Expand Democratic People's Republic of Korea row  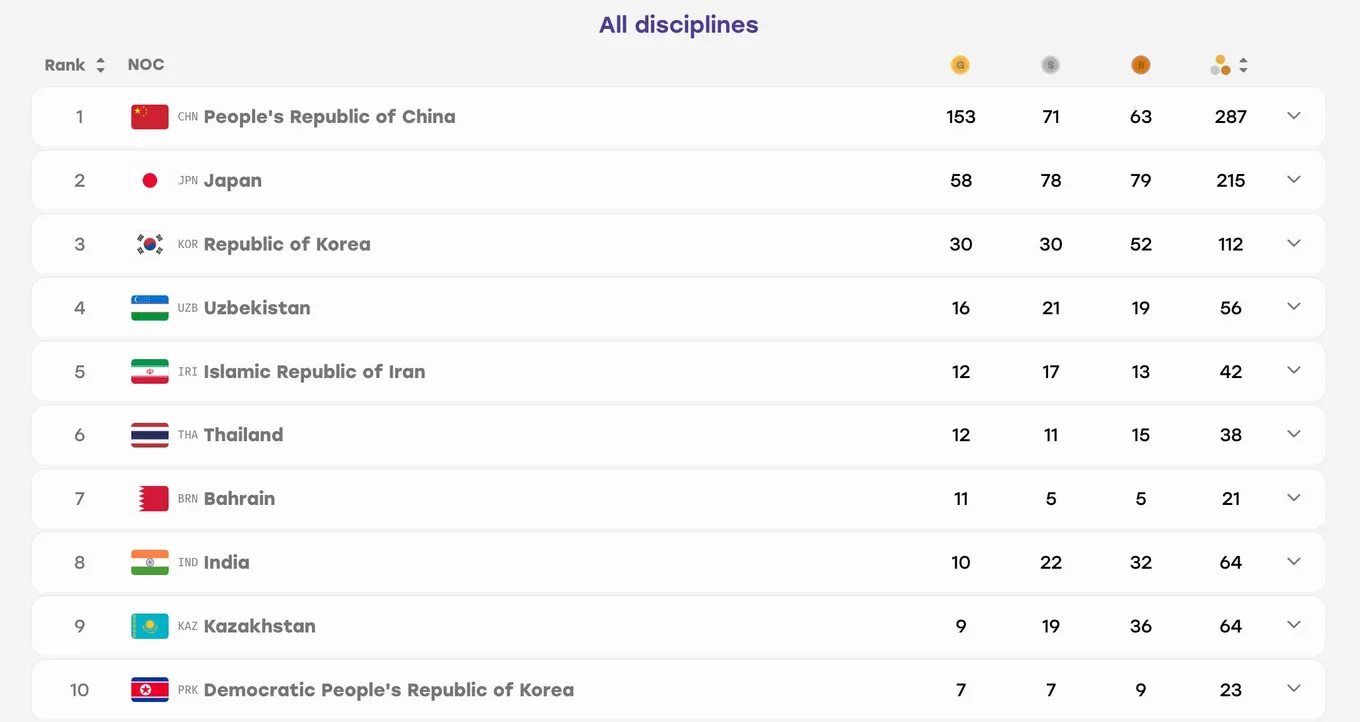[1294, 689]
